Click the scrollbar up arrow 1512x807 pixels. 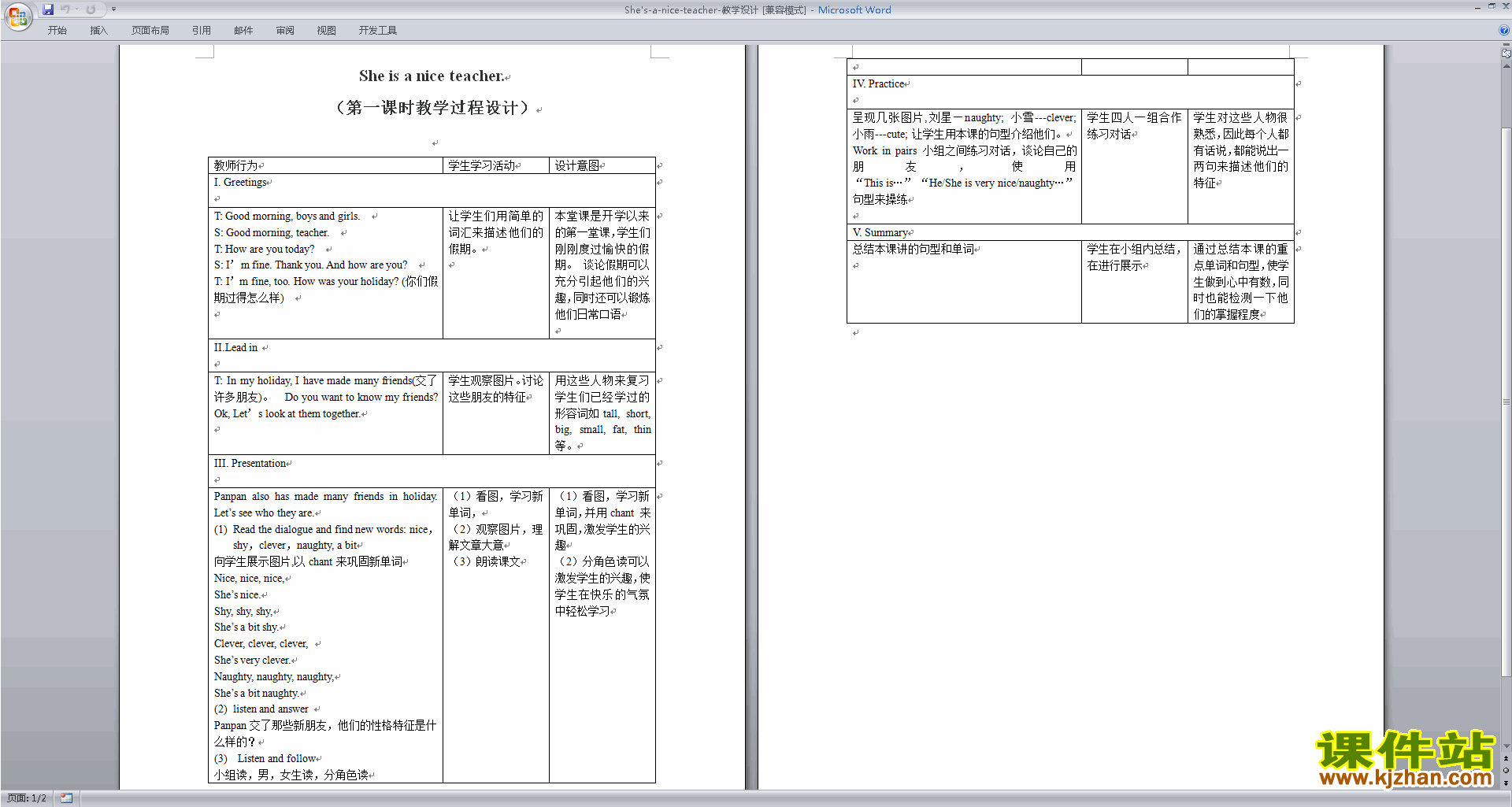1506,66
